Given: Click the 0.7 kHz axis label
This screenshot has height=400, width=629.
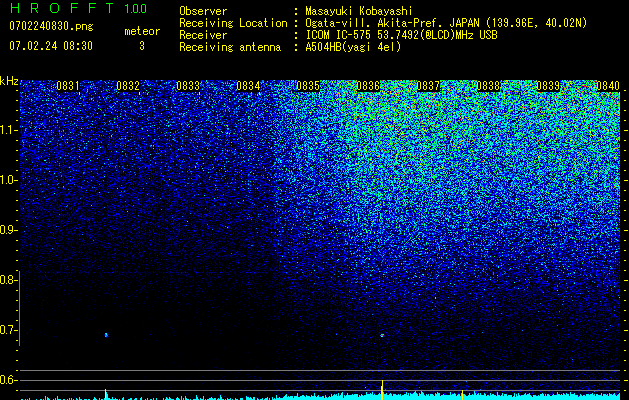Looking at the screenshot, I should tap(7, 330).
